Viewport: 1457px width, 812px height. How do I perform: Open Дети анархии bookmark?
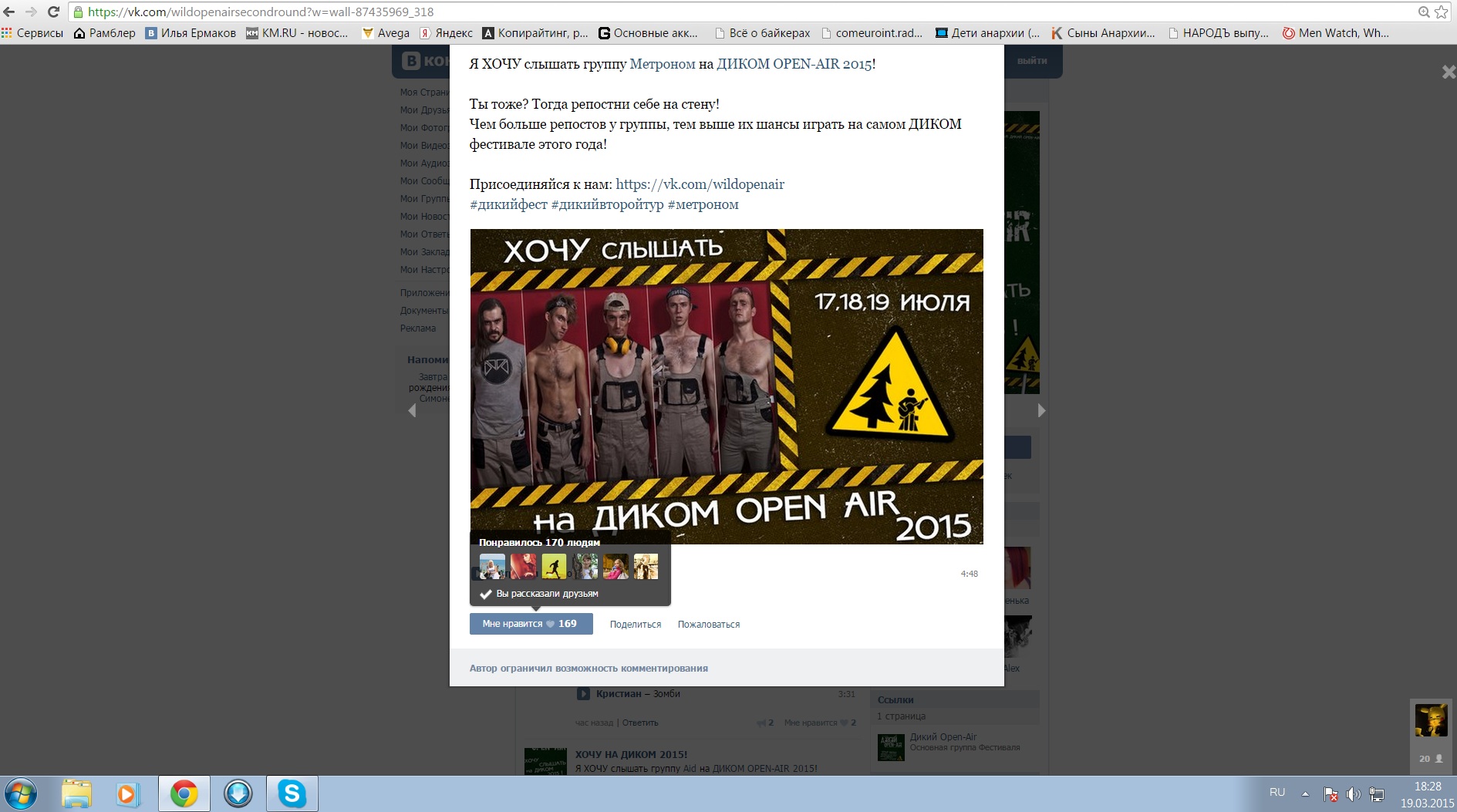tap(987, 33)
